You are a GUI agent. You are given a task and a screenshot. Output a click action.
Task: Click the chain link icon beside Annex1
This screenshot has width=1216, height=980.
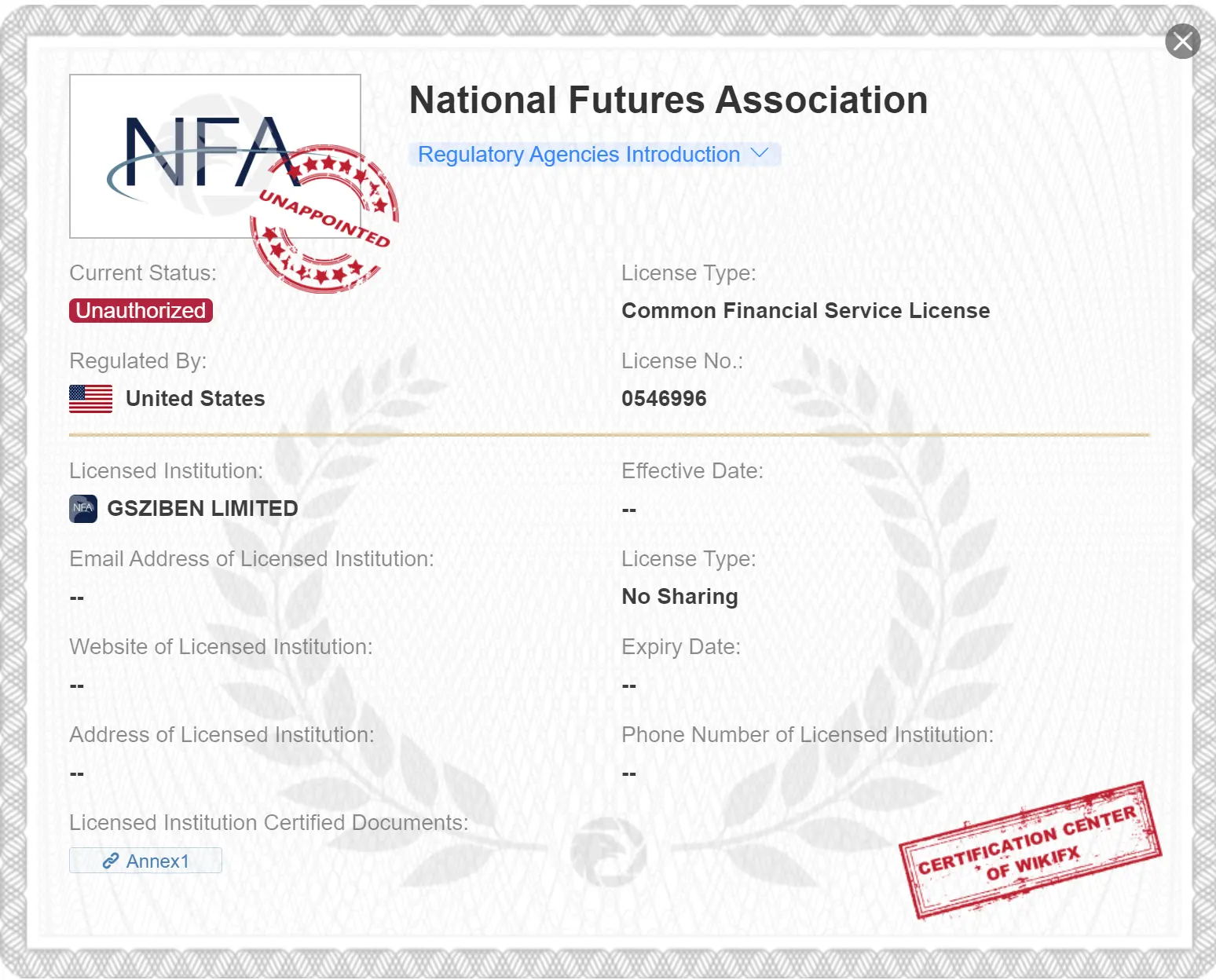point(111,861)
